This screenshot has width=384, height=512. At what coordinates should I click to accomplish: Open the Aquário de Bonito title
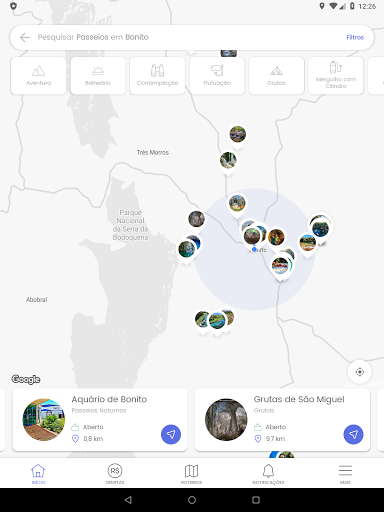(x=109, y=399)
